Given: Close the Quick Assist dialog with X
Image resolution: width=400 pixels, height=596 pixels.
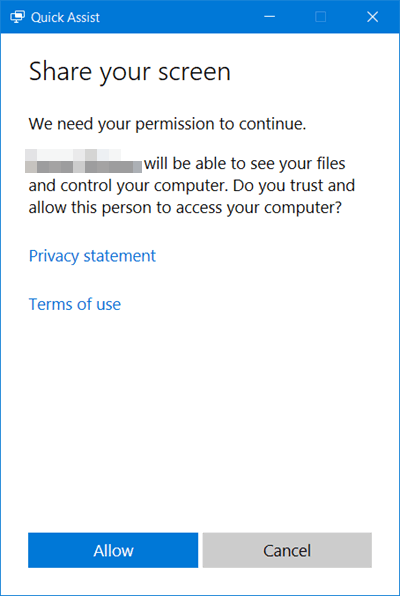Looking at the screenshot, I should pyautogui.click(x=372, y=17).
